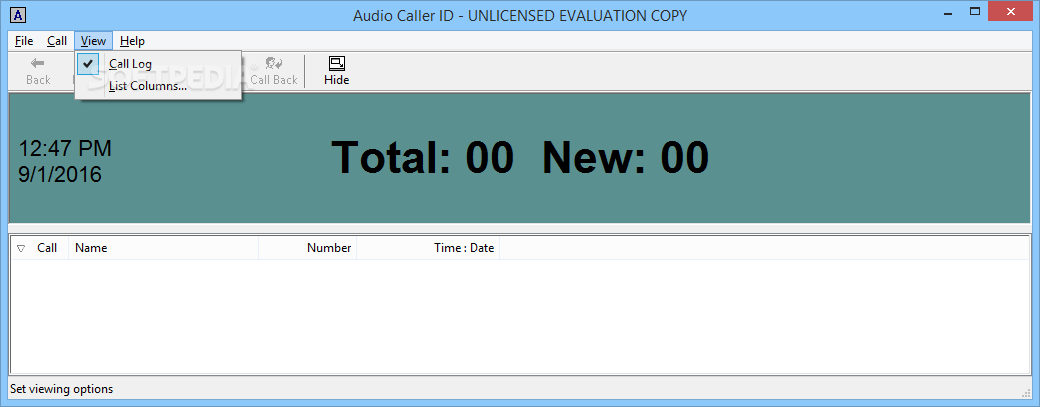This screenshot has width=1040, height=407.
Task: Click the window resize grip in status bar
Action: (1025, 391)
